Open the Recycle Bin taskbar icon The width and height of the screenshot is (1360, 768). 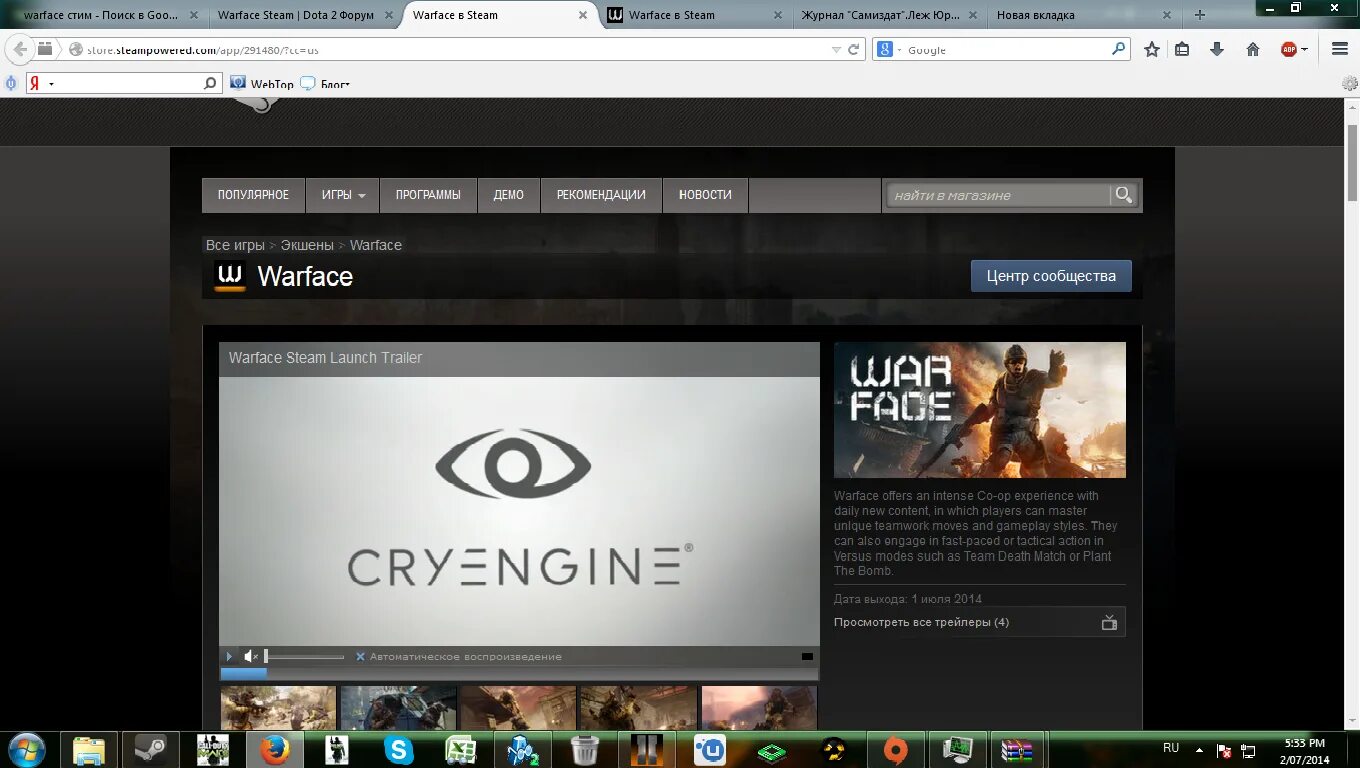tap(585, 749)
